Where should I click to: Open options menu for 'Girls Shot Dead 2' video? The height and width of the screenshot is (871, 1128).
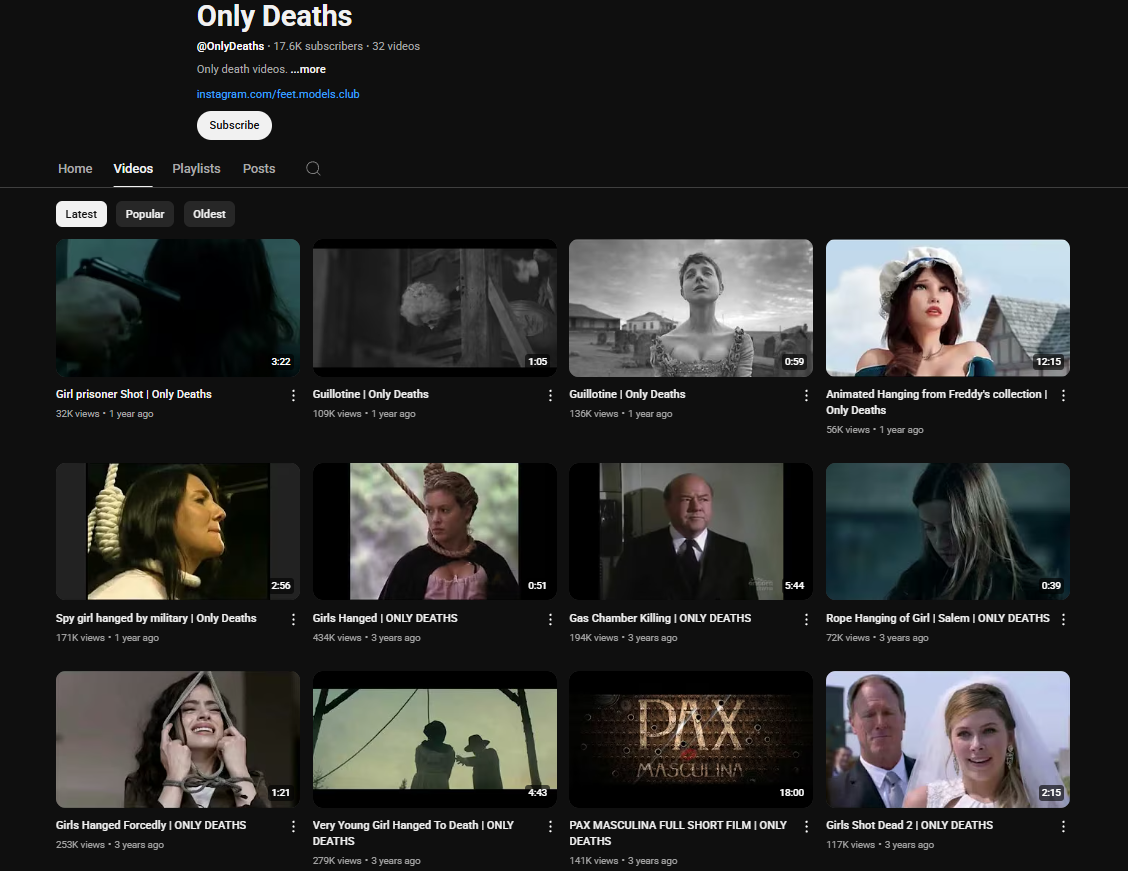coord(1063,826)
